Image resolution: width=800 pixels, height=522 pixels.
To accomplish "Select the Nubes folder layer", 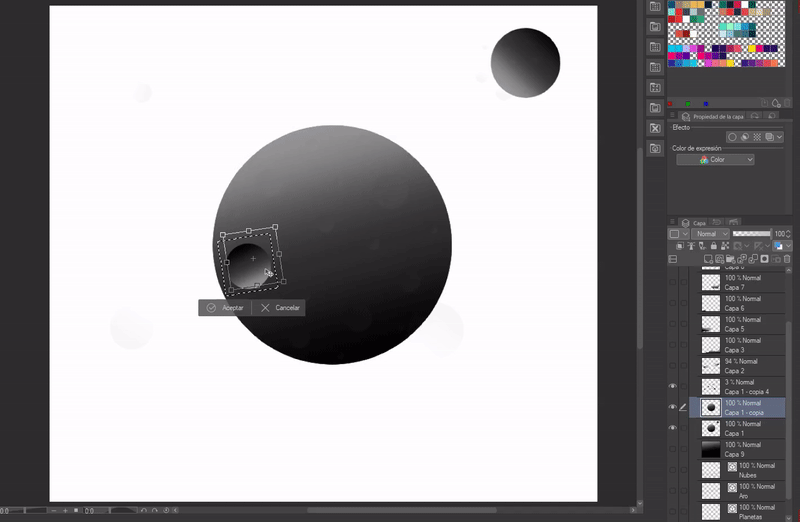I will (x=742, y=470).
